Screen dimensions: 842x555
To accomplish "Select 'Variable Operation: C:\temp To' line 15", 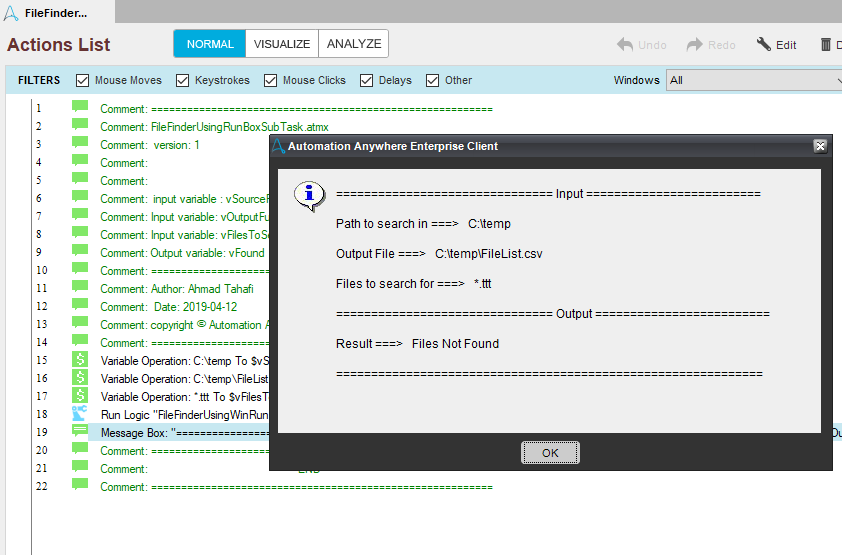I will click(x=185, y=361).
